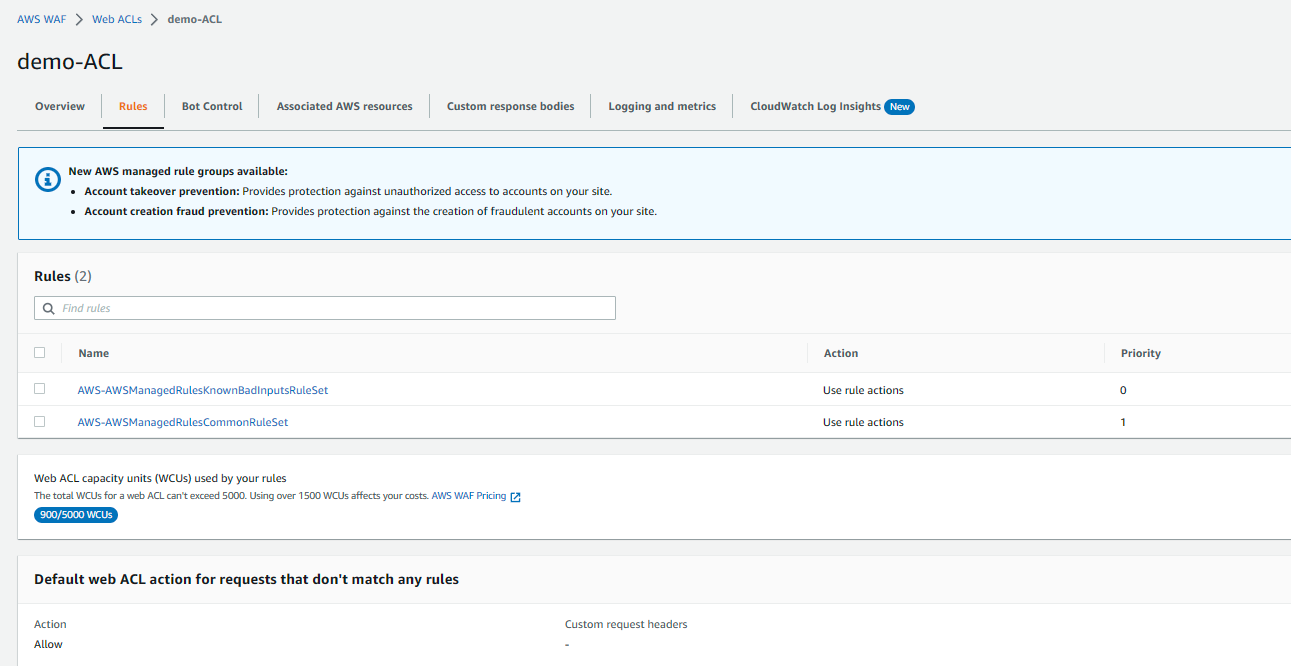Click the 'Action' label under Default web ACL action
Screen dimensions: 1291x666
tap(50, 624)
